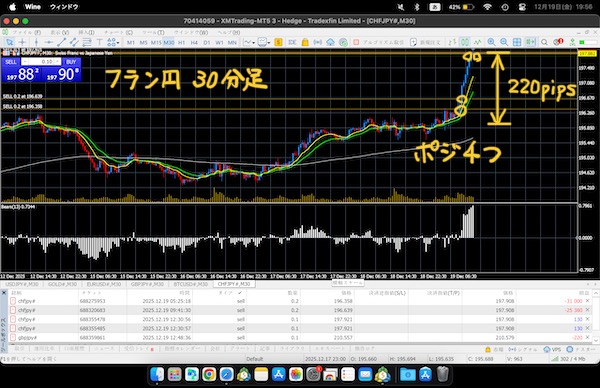Toggle algorithmic trading button
The height and width of the screenshot is (388, 600).
(x=378, y=42)
